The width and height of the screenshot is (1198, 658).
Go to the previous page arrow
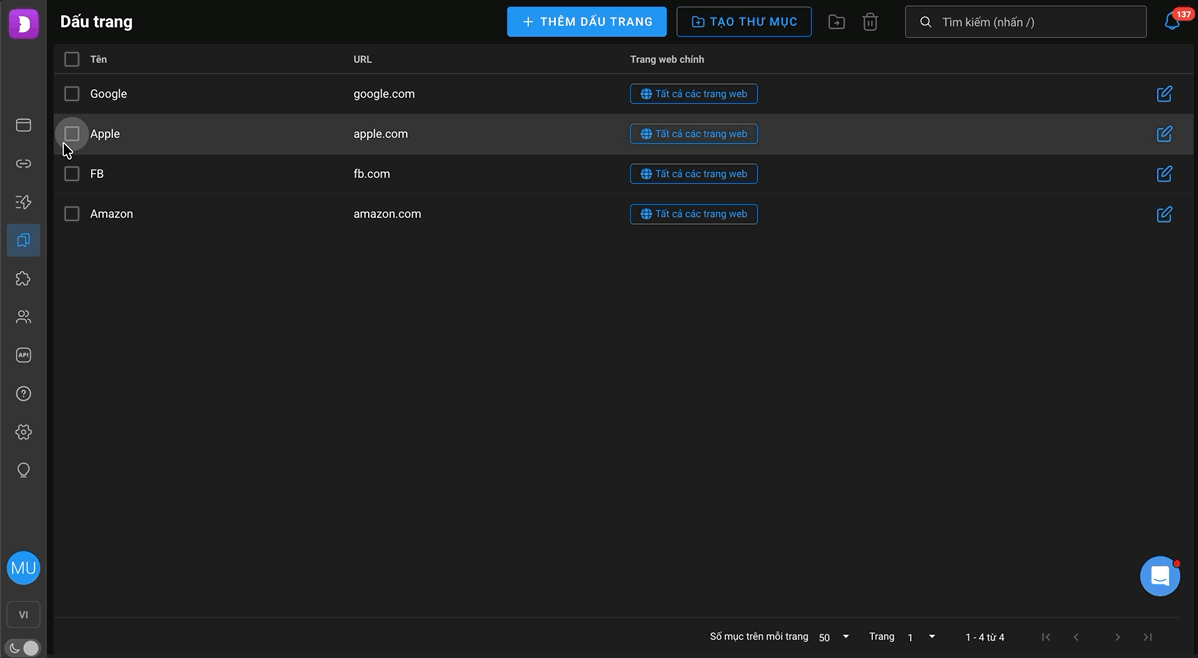click(x=1076, y=637)
